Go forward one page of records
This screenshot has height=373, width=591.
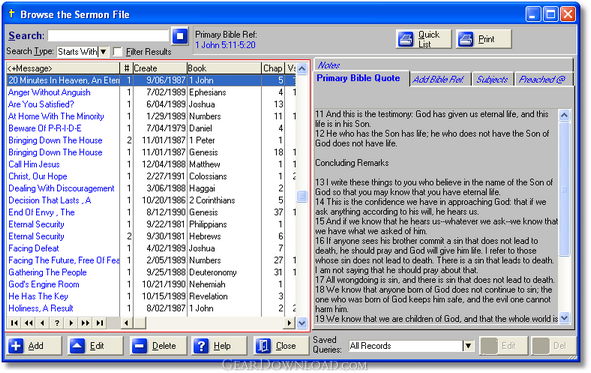(86, 323)
